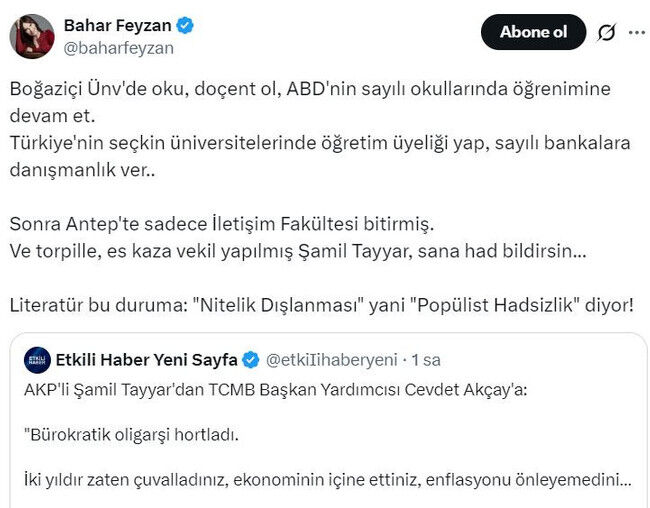
Task: Click Bahar Feyzan's profile photo
Action: click(32, 35)
